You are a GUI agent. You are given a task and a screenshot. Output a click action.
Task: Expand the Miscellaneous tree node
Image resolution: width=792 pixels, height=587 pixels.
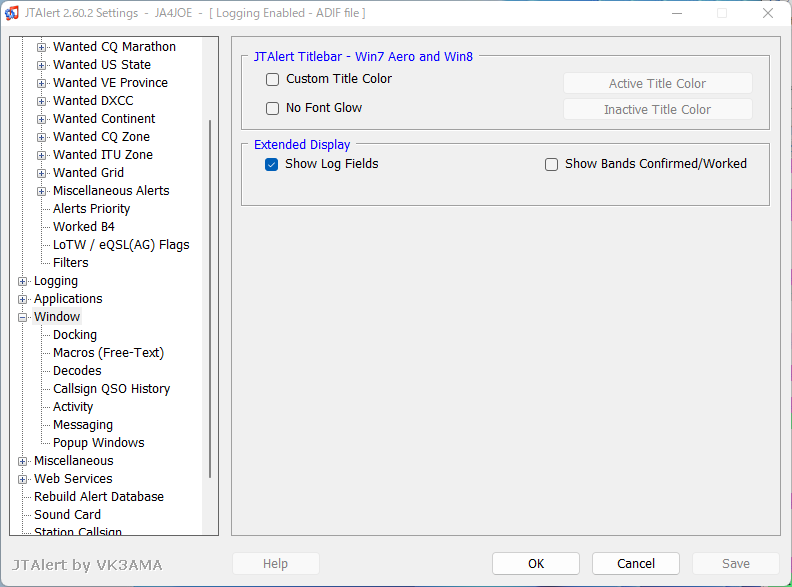(x=22, y=461)
